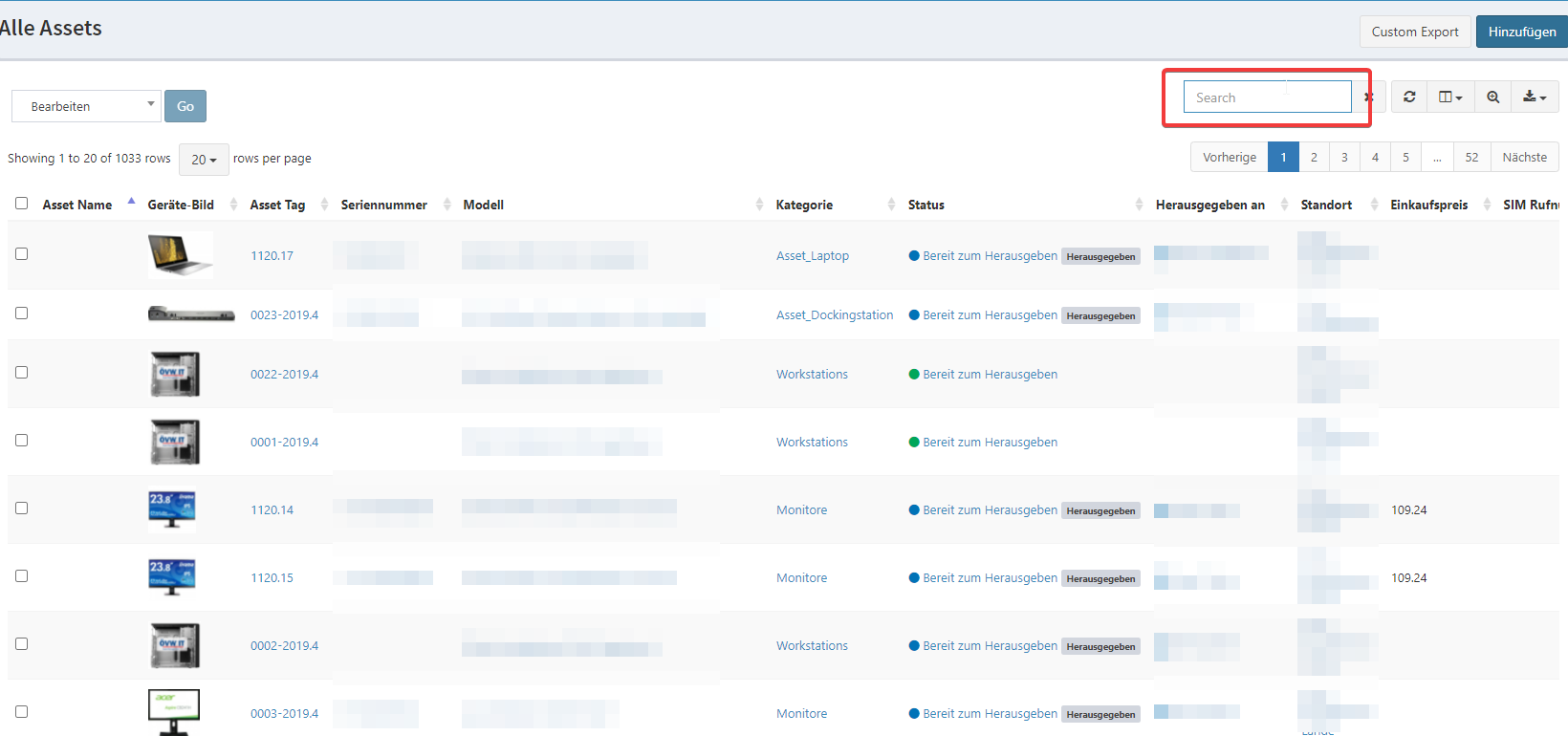1568x736 pixels.
Task: Sort Asset Name ascending arrow
Action: click(x=131, y=201)
